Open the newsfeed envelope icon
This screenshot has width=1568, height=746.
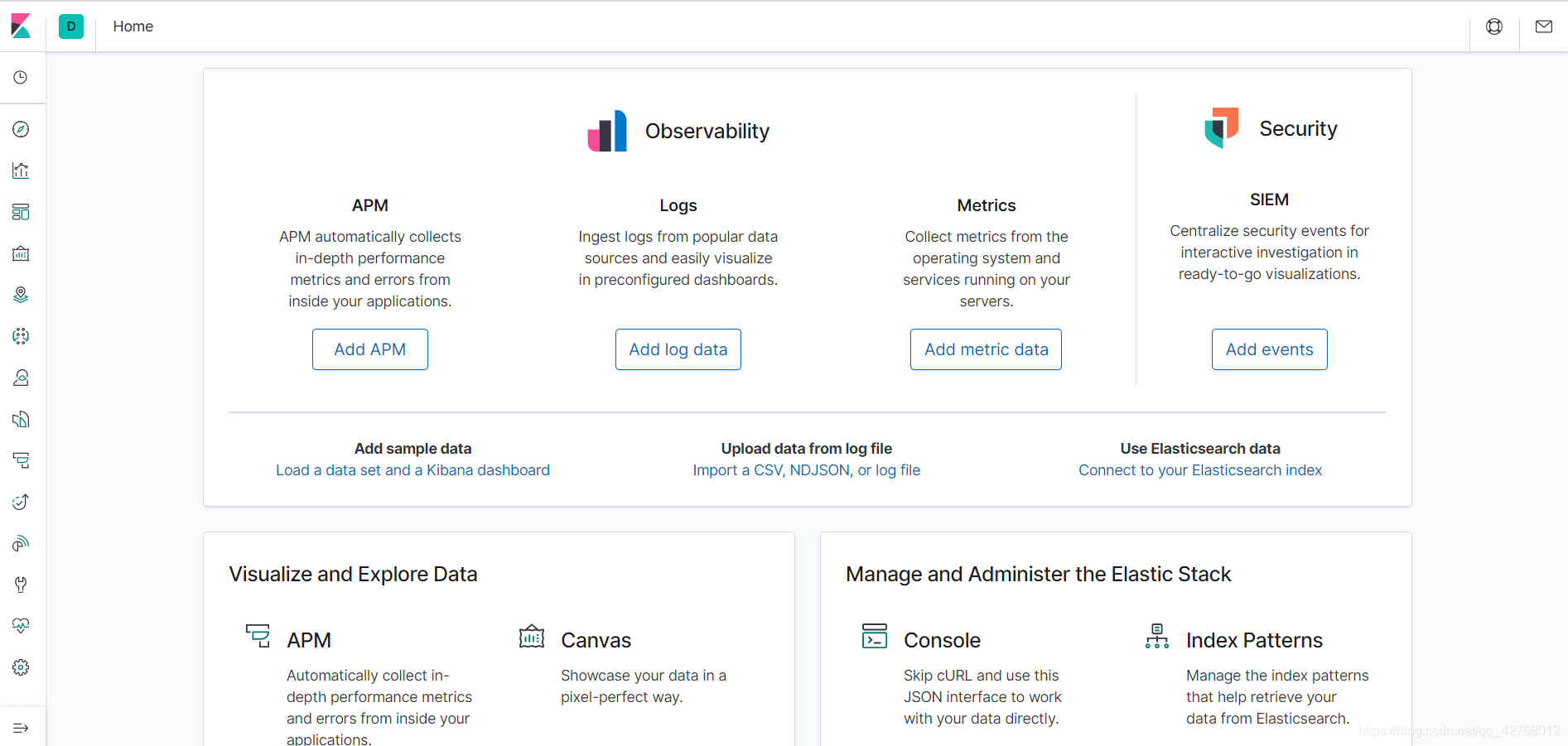coord(1544,26)
